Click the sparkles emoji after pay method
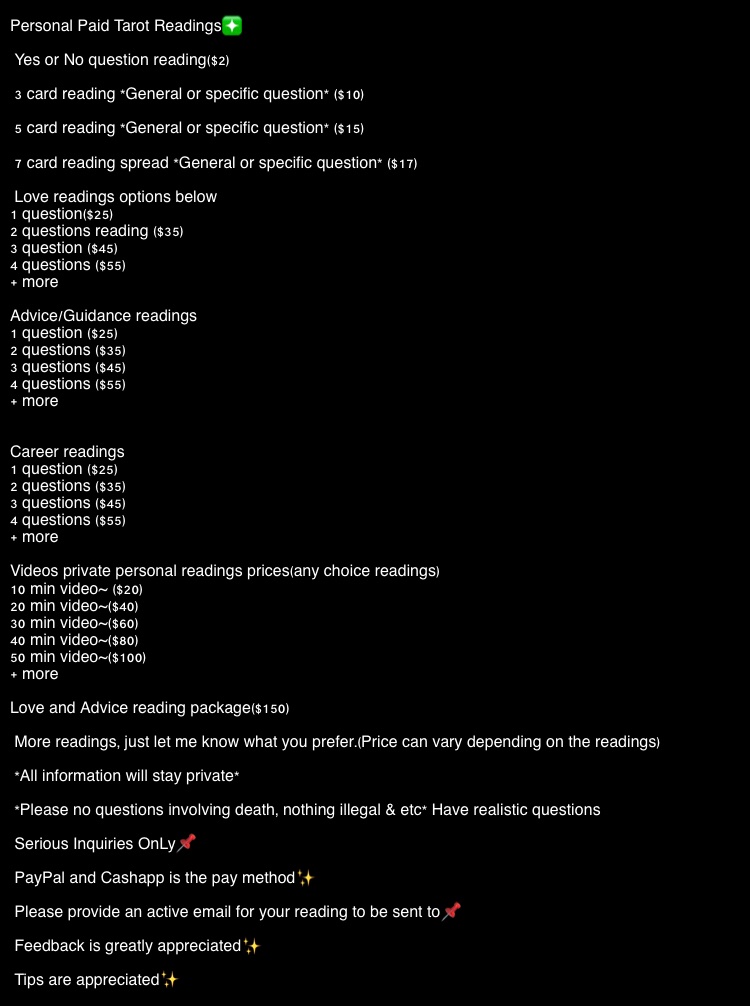 [x=305, y=877]
